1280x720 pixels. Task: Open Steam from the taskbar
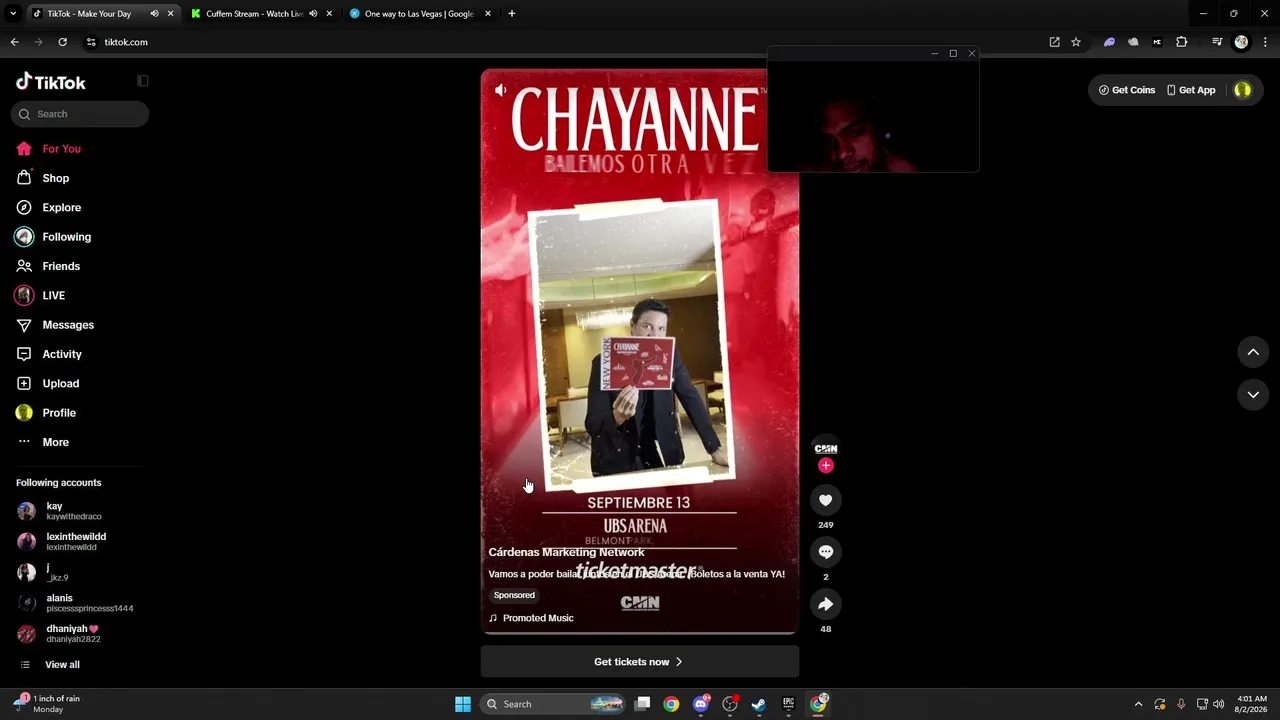pyautogui.click(x=759, y=704)
